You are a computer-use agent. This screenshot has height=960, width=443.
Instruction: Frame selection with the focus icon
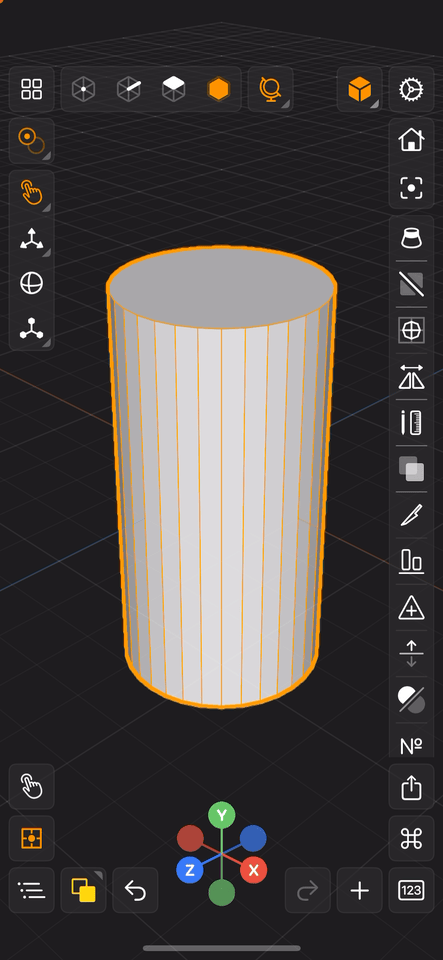(411, 187)
